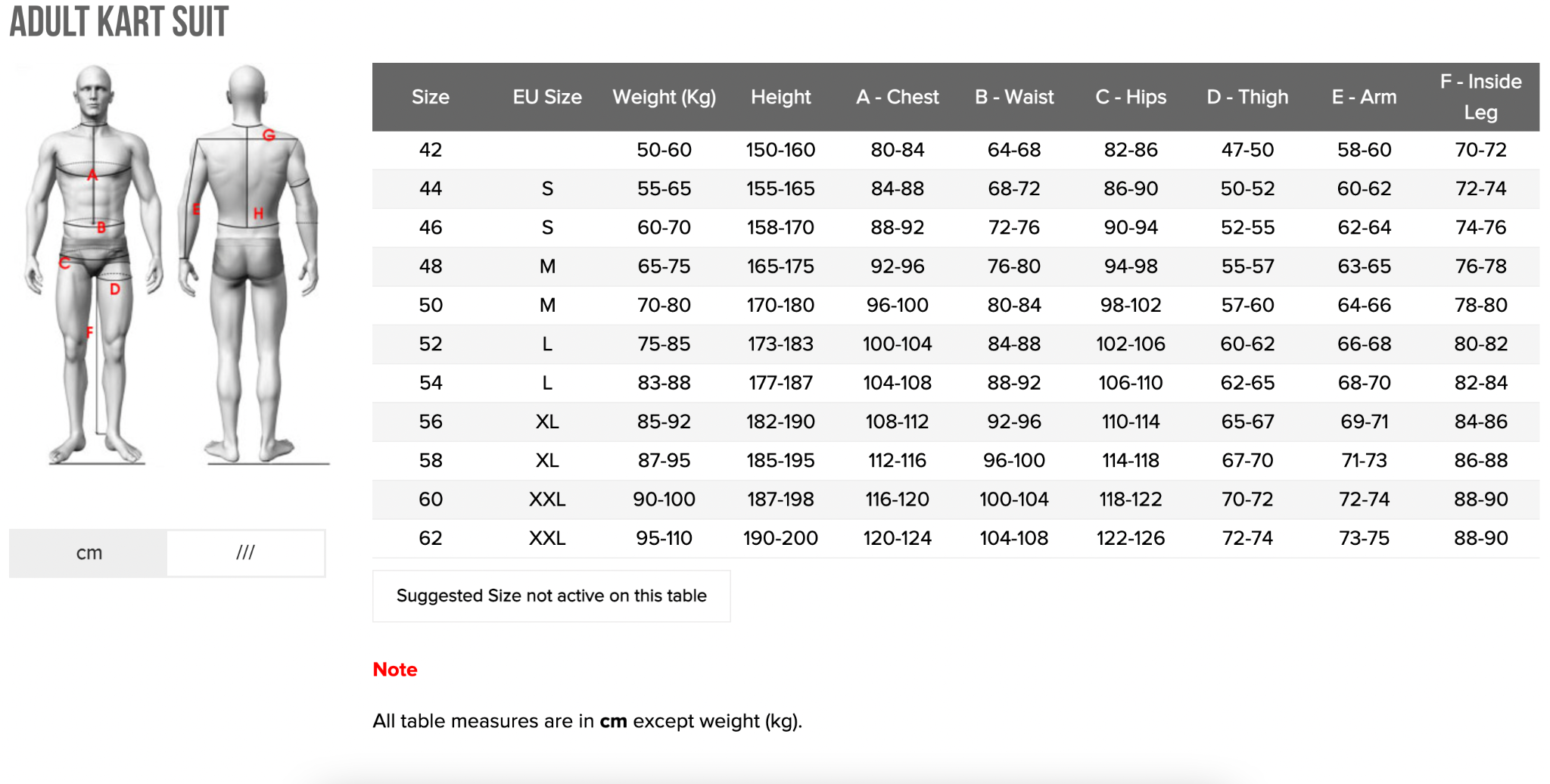Viewport: 1550px width, 784px height.
Task: Click the red D thigh marker
Action: pyautogui.click(x=115, y=289)
